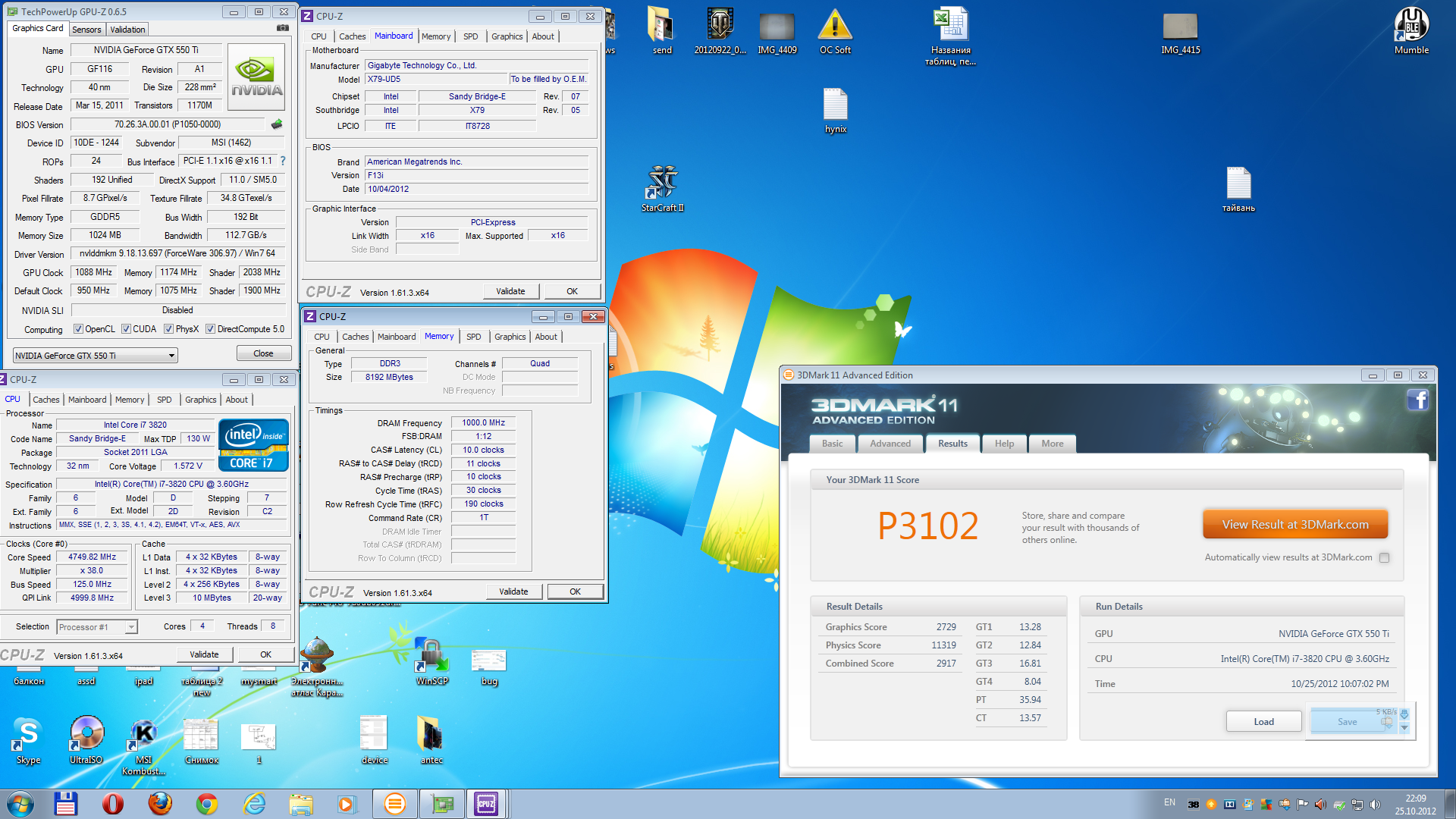The image size is (1456, 819).
Task: Toggle the DirectCompute 5.0 checkbox
Action: point(210,329)
